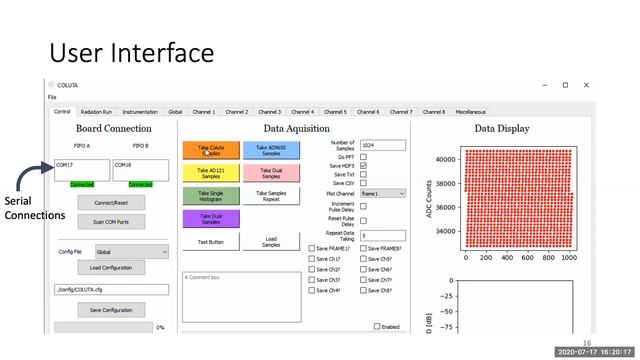Screen dimensions: 640x360
Task: Click the Comment box text area
Action: coord(242,297)
